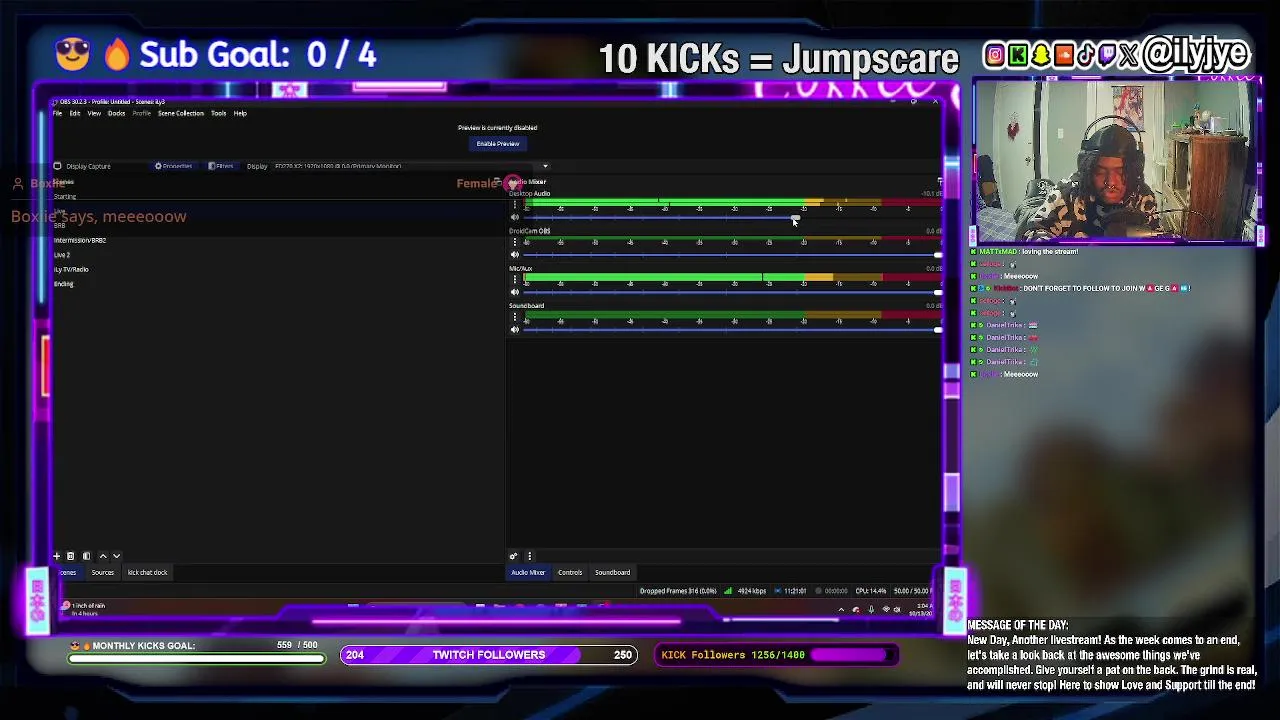1280x720 pixels.
Task: Click Desktop Audio volume slider handle
Action: 796,217
